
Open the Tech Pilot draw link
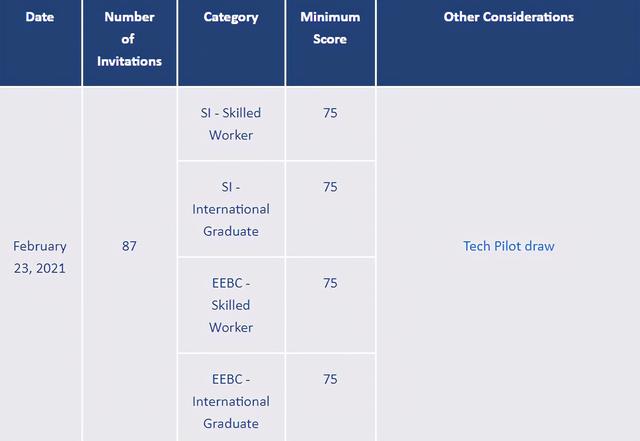tap(508, 246)
